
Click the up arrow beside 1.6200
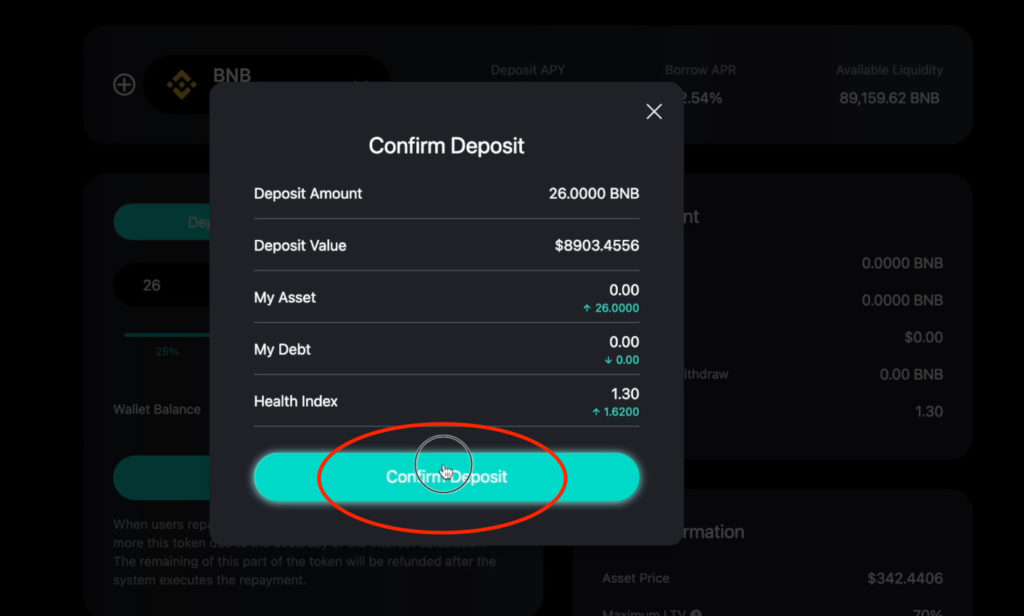click(596, 412)
